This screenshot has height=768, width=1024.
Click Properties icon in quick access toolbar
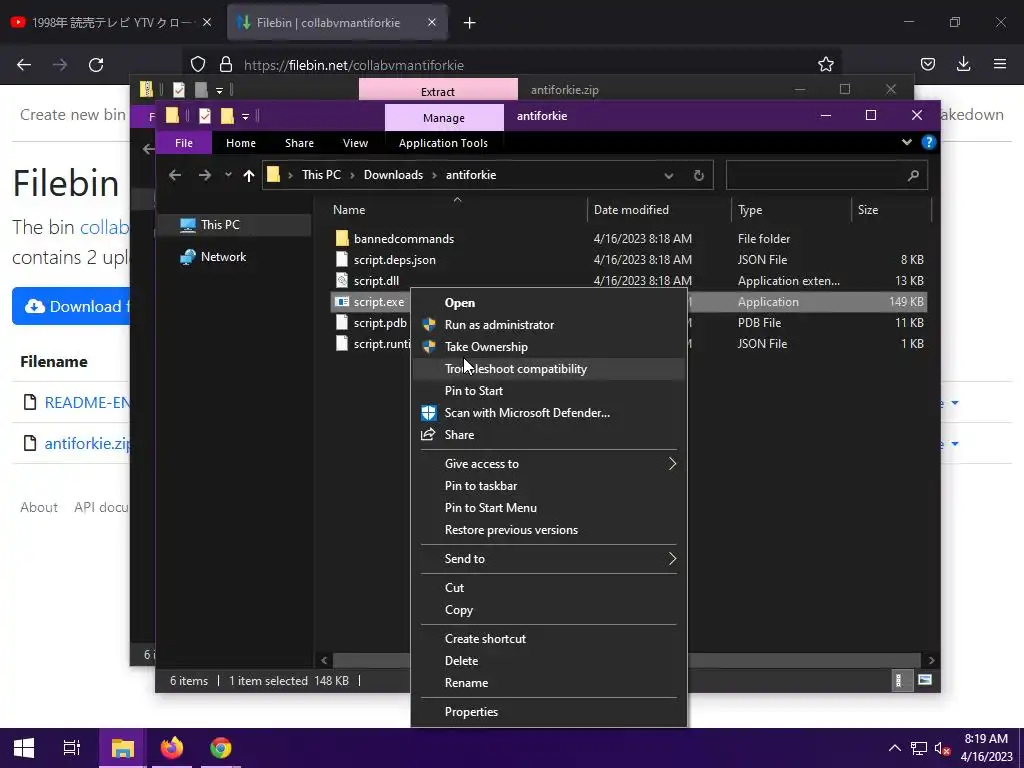tap(204, 116)
